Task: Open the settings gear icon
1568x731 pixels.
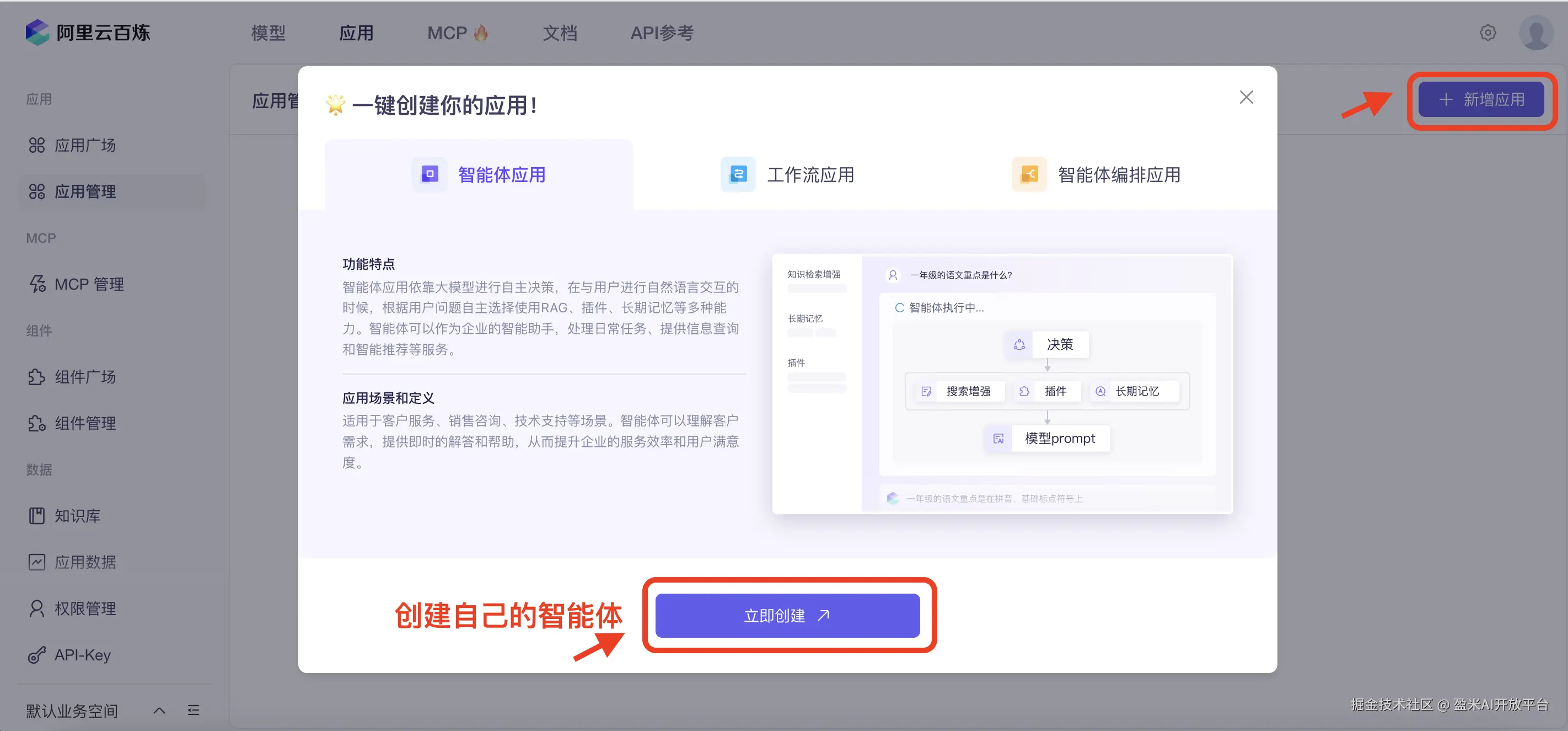Action: click(1487, 33)
